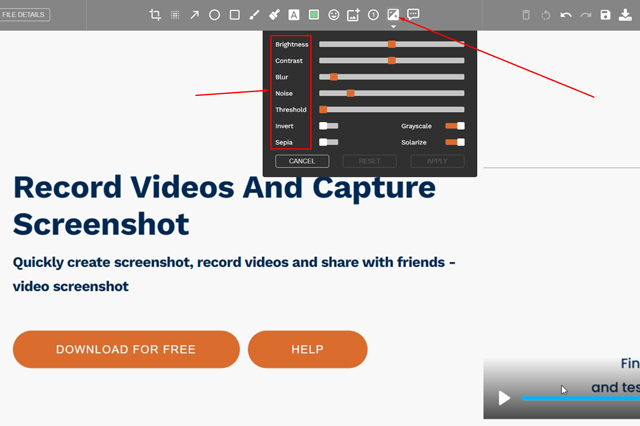
Task: Select the Text tool (A icon)
Action: point(294,15)
